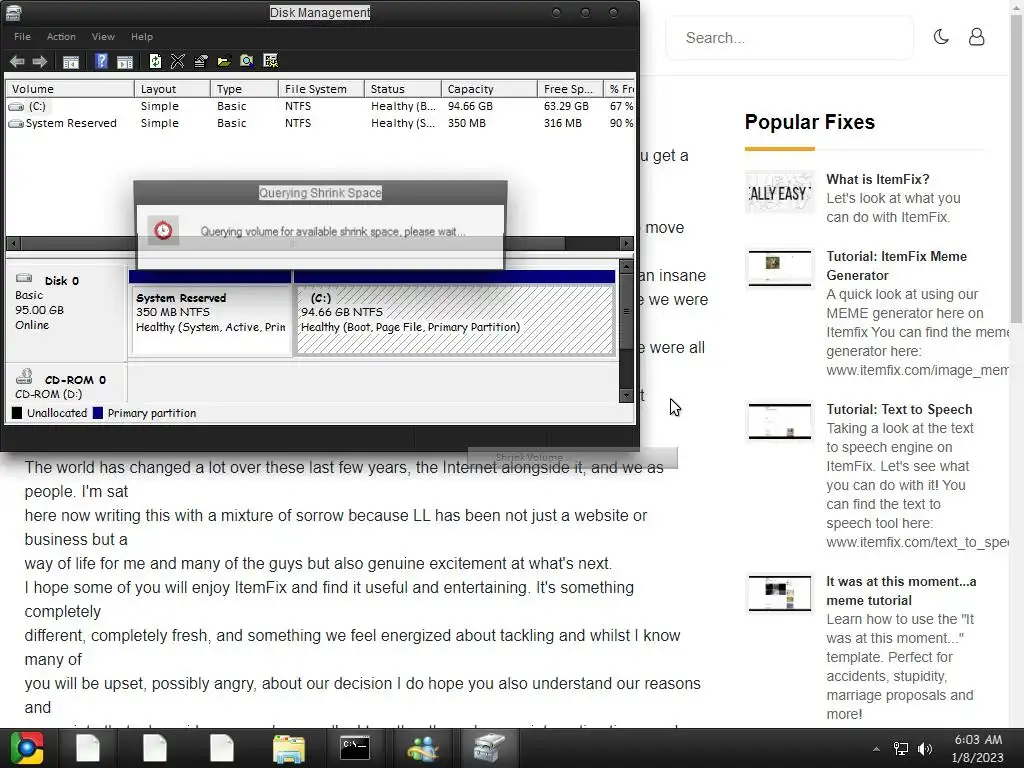Click the Disk 0 label panel
The width and height of the screenshot is (1024, 768).
pos(65,312)
